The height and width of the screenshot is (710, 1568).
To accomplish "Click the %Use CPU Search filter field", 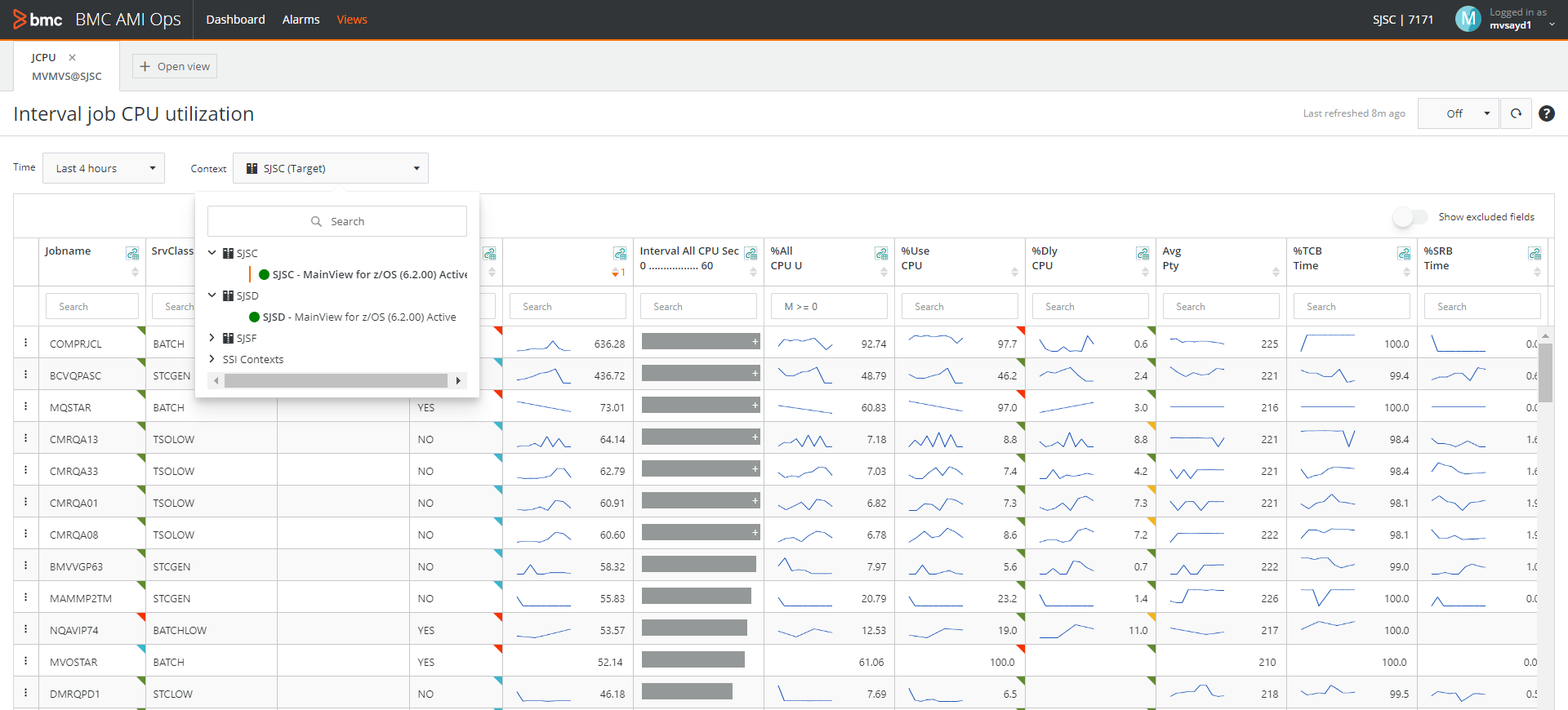I will 960,306.
